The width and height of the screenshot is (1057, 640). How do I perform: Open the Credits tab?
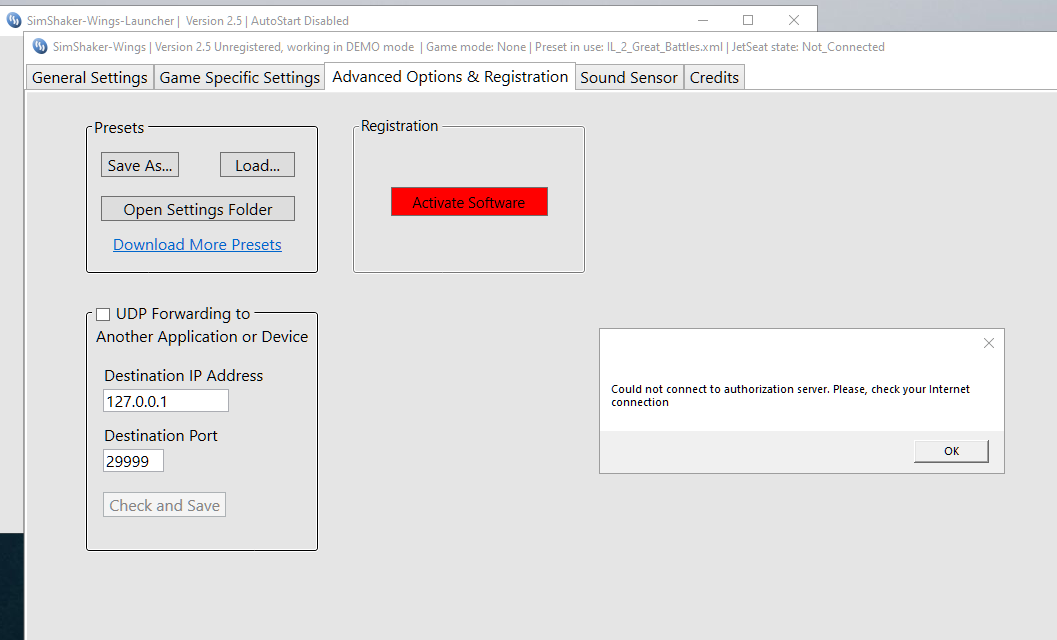tap(714, 78)
